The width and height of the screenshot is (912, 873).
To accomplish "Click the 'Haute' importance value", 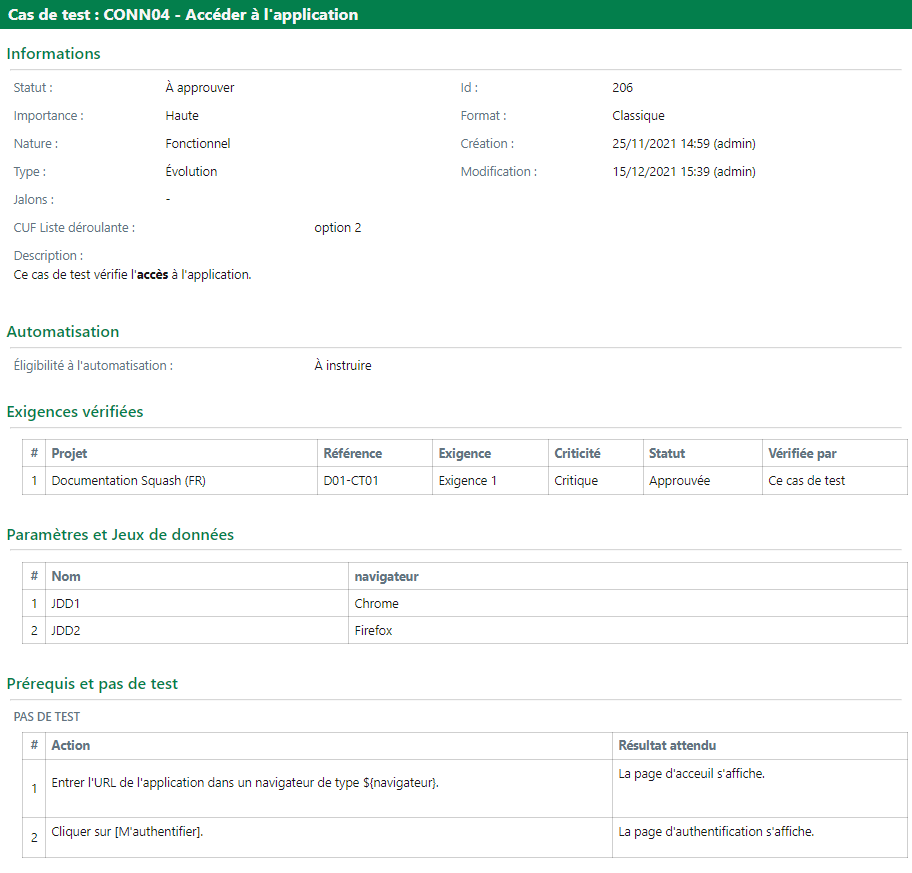I will tap(182, 116).
